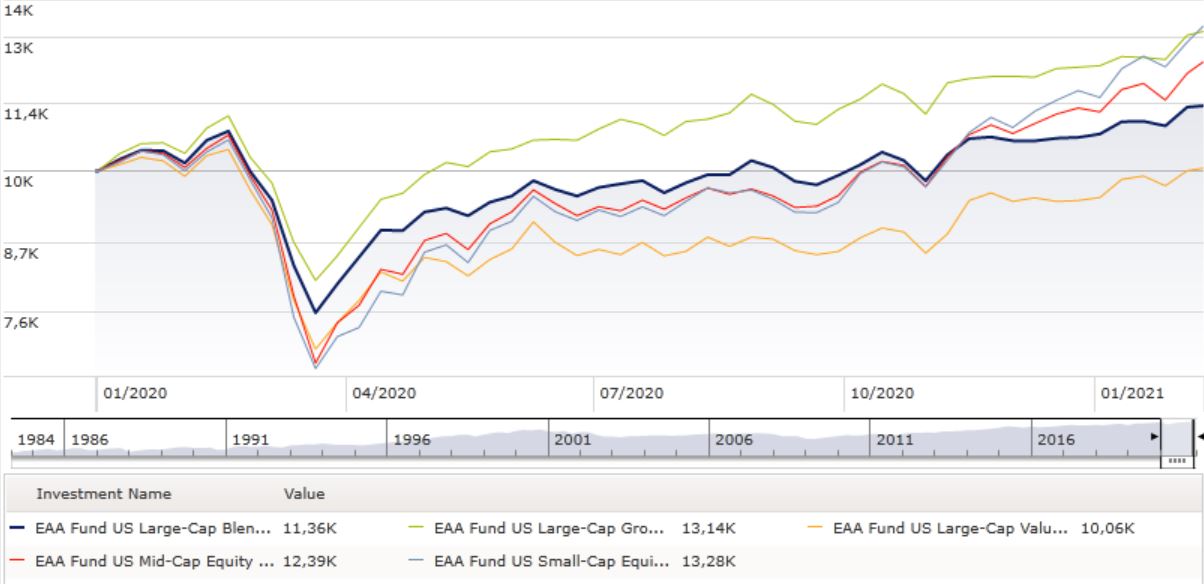The image size is (1204, 584).
Task: Click the Value column header
Action: click(304, 494)
